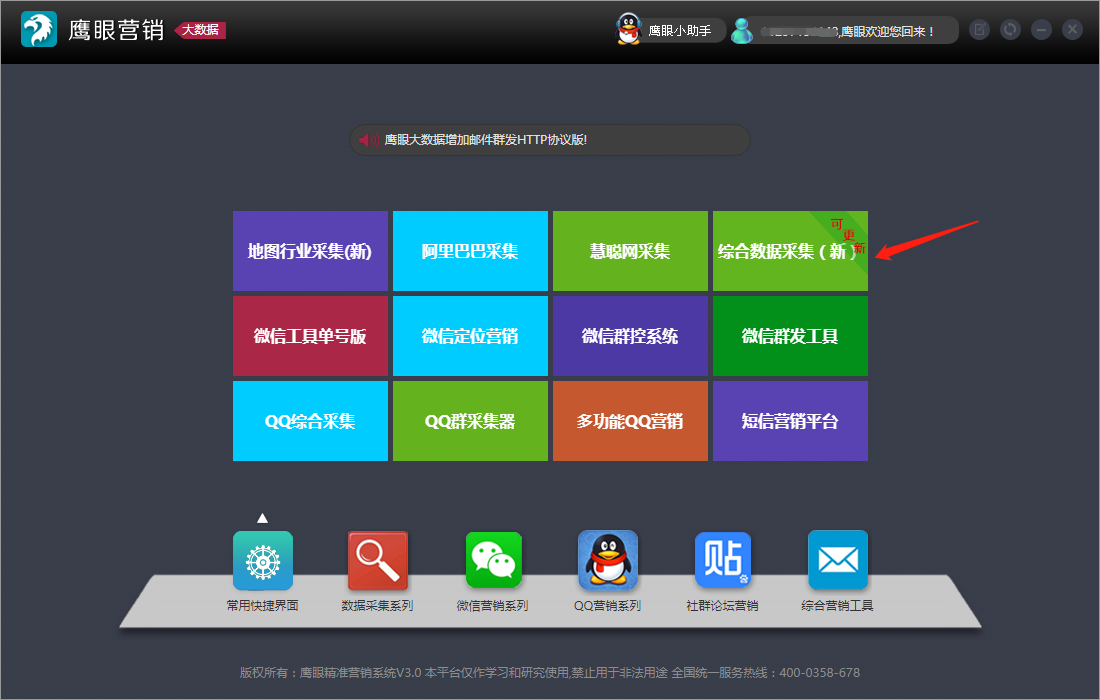Open the 微信工具单号版 tile
This screenshot has width=1100, height=700.
point(310,336)
